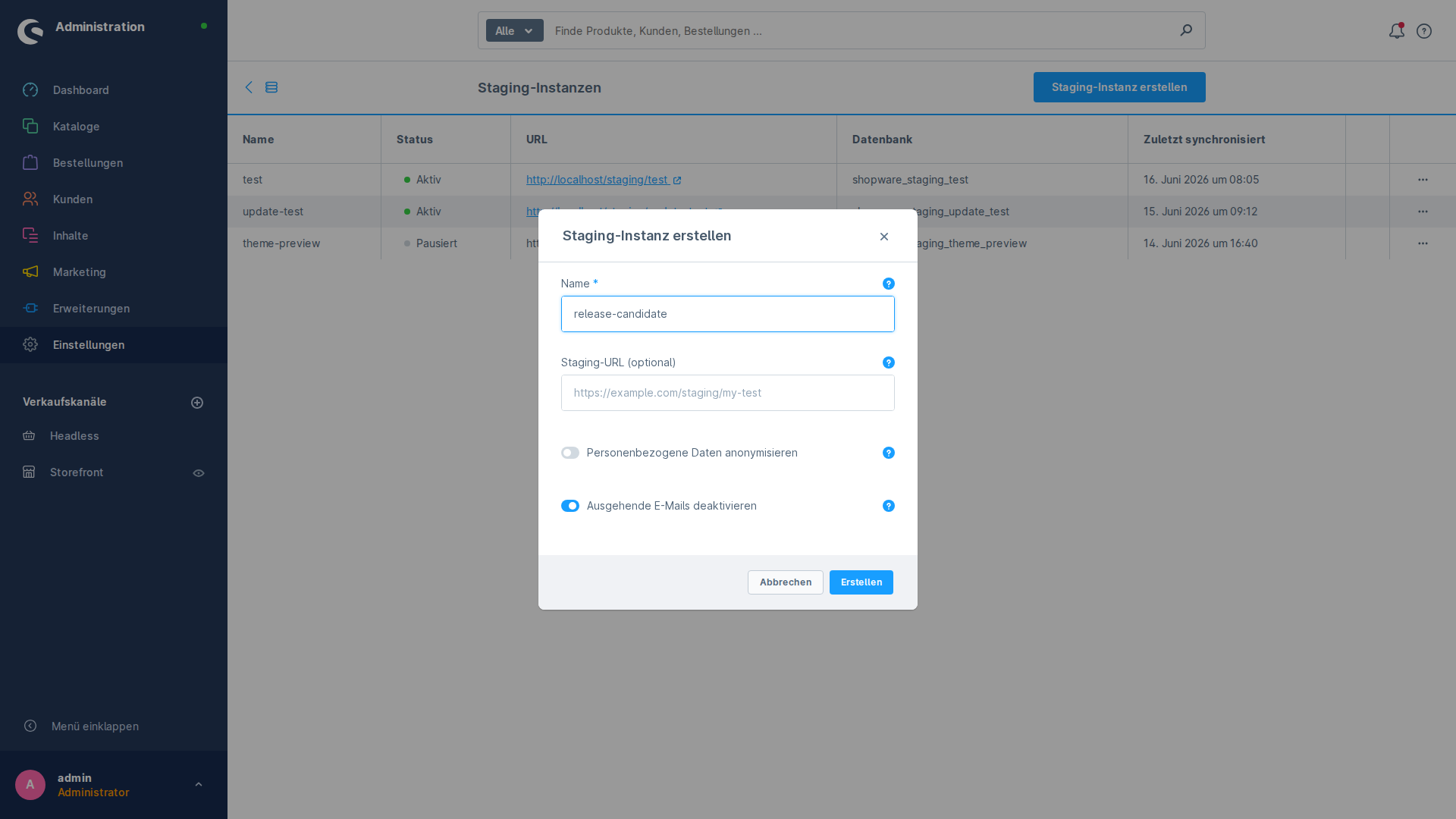Click the Shopware logo icon
This screenshot has height=819, width=1456.
click(30, 31)
